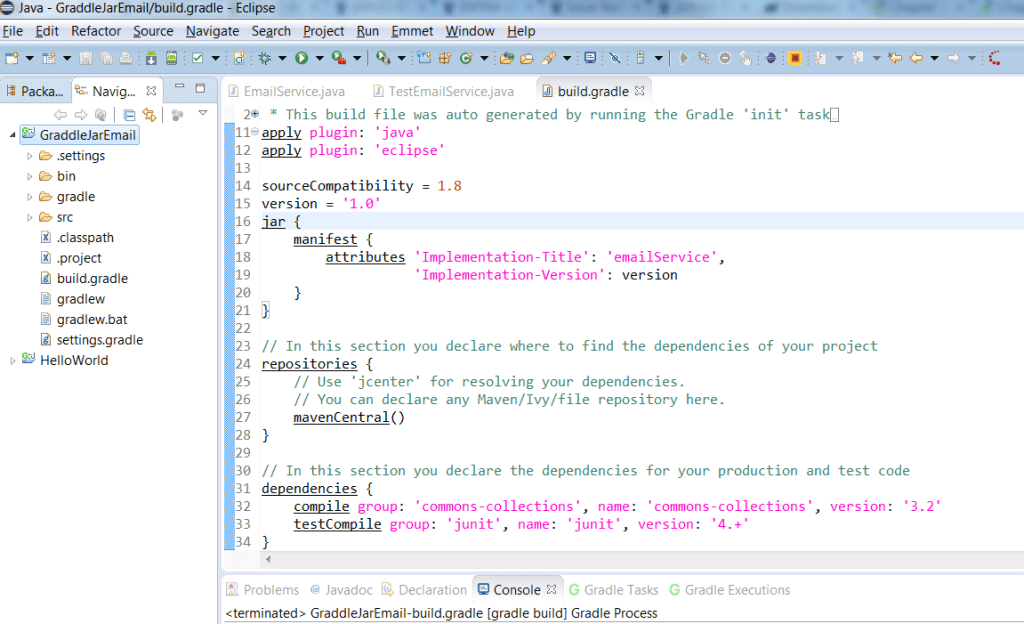Click the green Run button
Image resolution: width=1024 pixels, height=624 pixels.
click(301, 58)
